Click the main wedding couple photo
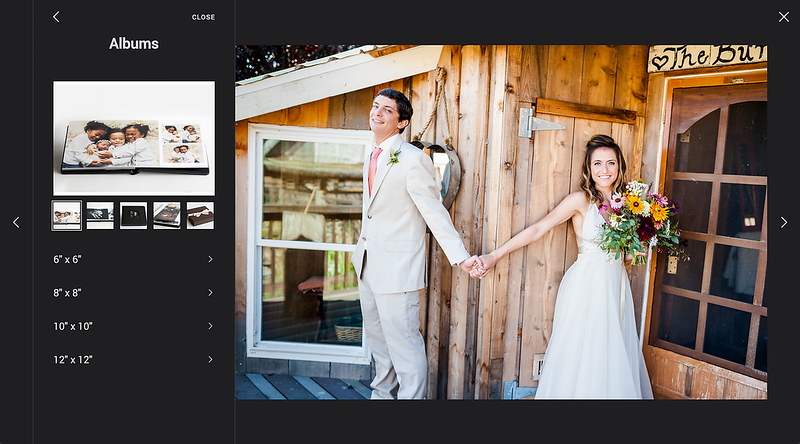This screenshot has width=800, height=444. [x=501, y=222]
